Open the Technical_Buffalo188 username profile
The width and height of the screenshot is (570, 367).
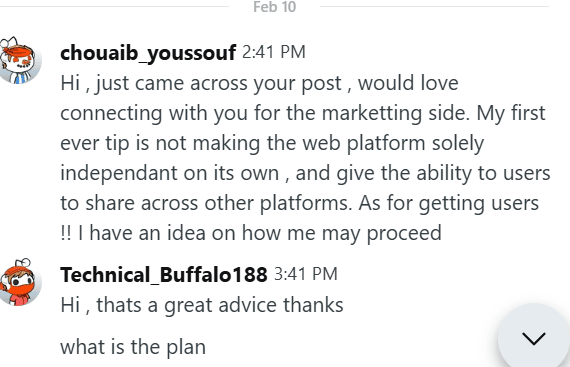coord(164,275)
